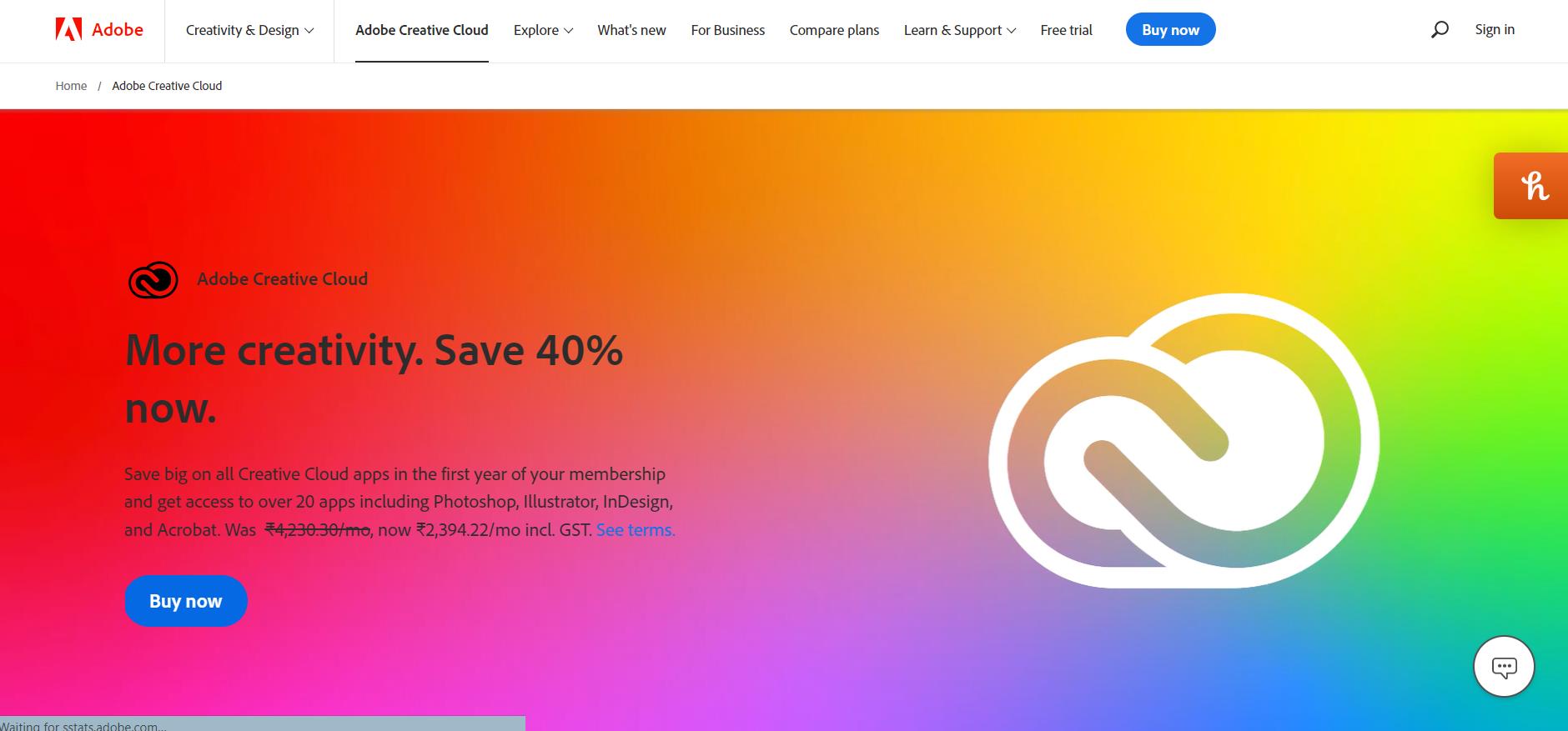This screenshot has width=1568, height=731.
Task: Click the Adobe logo icon
Action: 68,30
